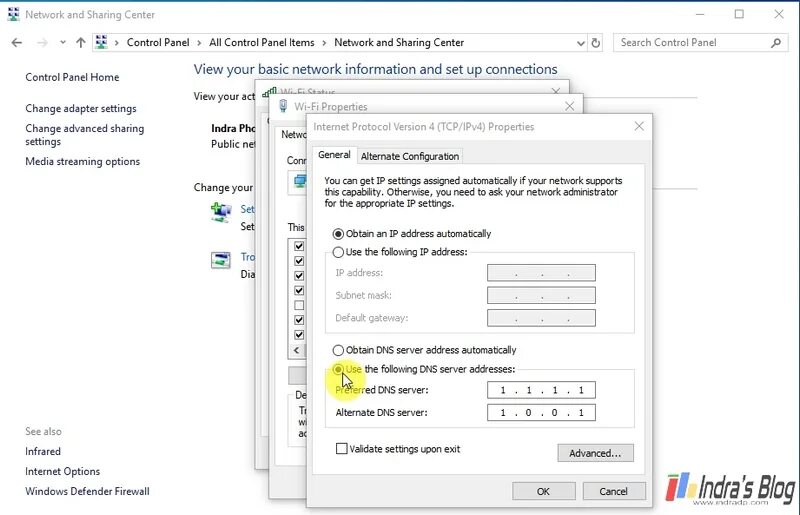
Task: Refresh the address bar location
Action: coord(595,43)
